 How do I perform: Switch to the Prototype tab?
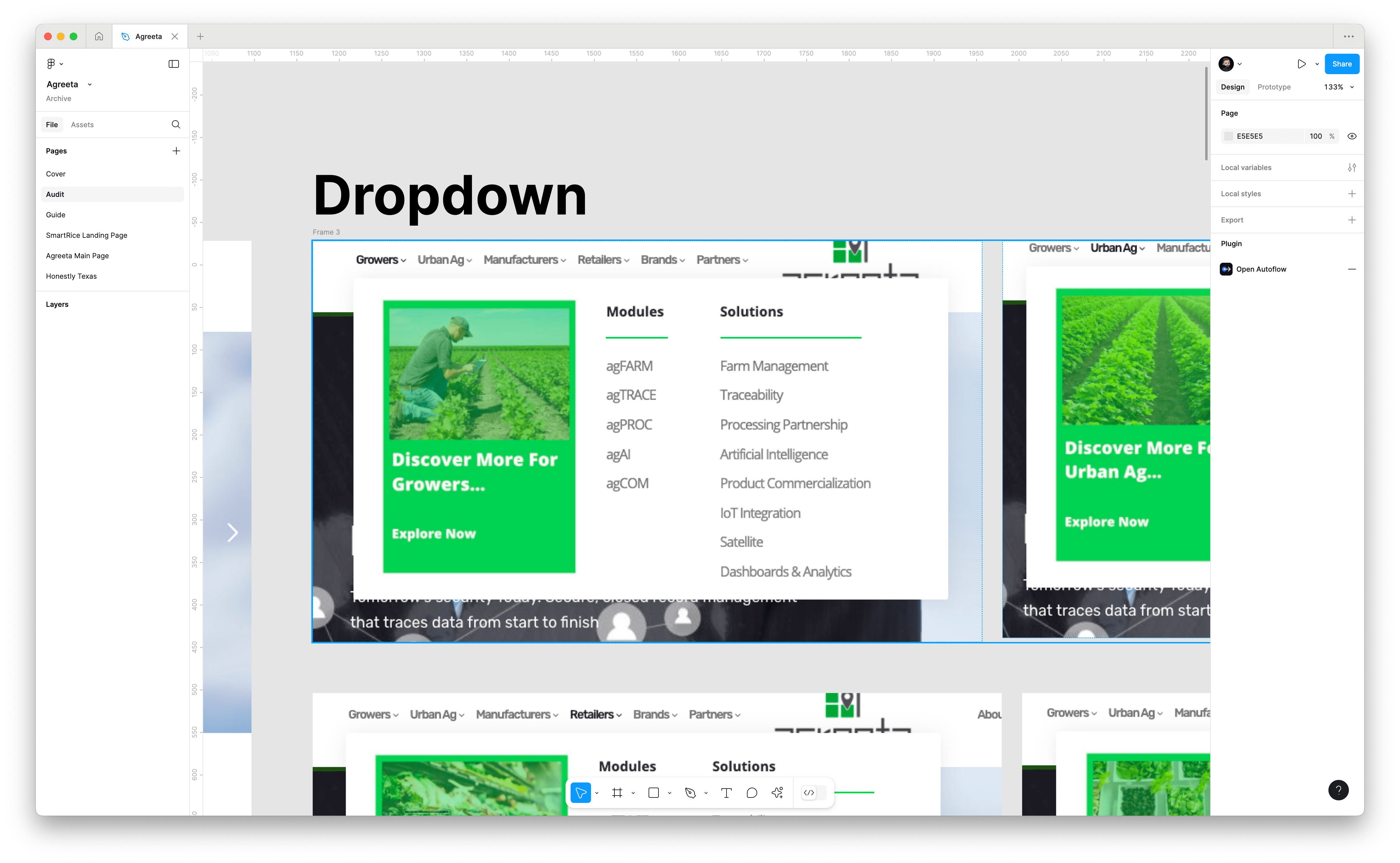click(x=1273, y=87)
